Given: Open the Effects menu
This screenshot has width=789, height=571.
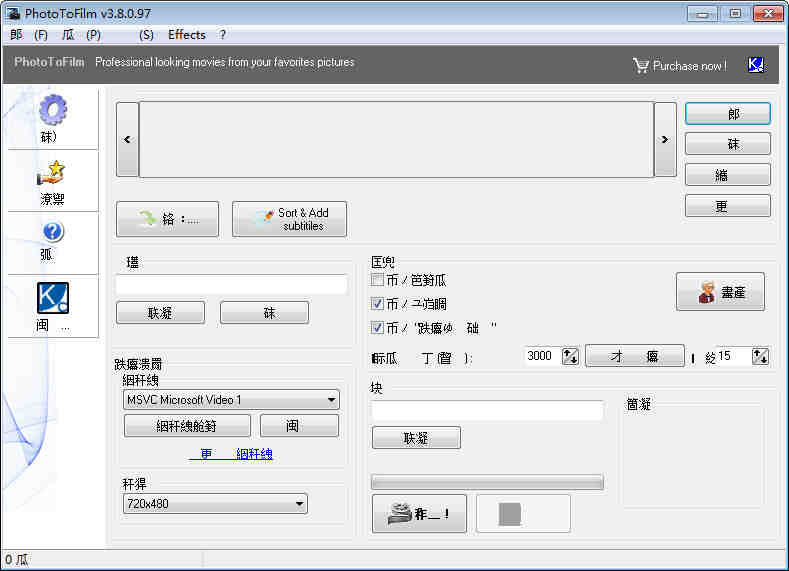Looking at the screenshot, I should pyautogui.click(x=187, y=35).
